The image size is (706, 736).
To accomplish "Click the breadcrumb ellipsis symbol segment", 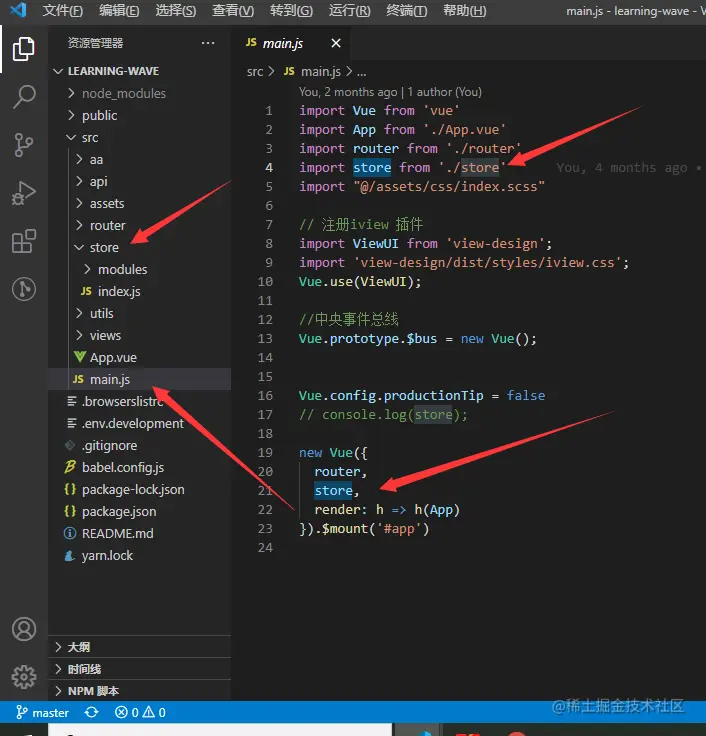I will pos(361,72).
